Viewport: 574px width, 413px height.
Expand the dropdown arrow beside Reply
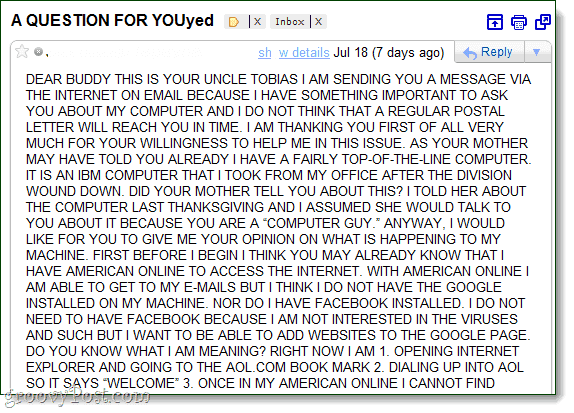537,52
